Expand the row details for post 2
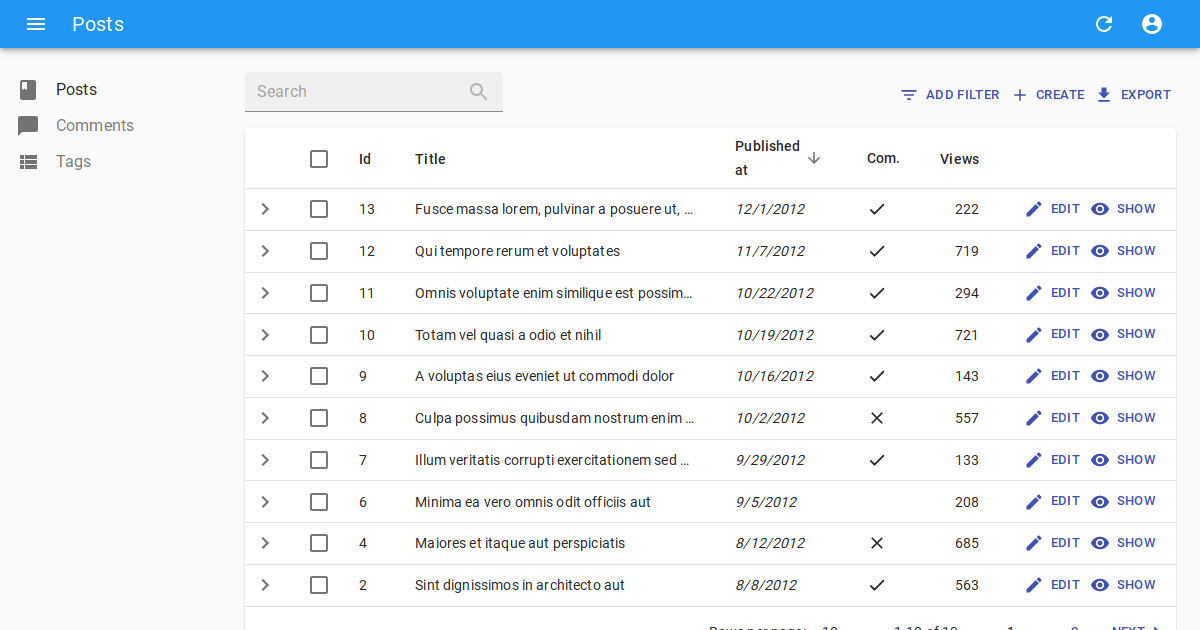The image size is (1200, 630). (x=265, y=585)
